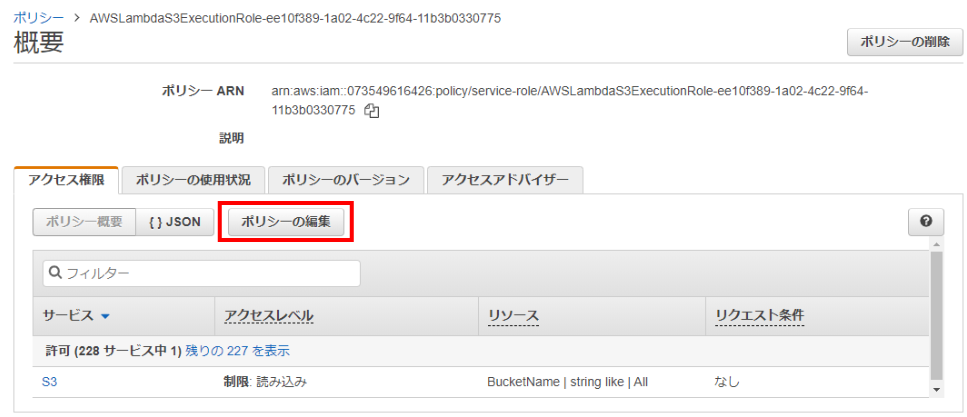The width and height of the screenshot is (967, 417).
Task: Click the policy name in breadcrumb
Action: pos(295,18)
